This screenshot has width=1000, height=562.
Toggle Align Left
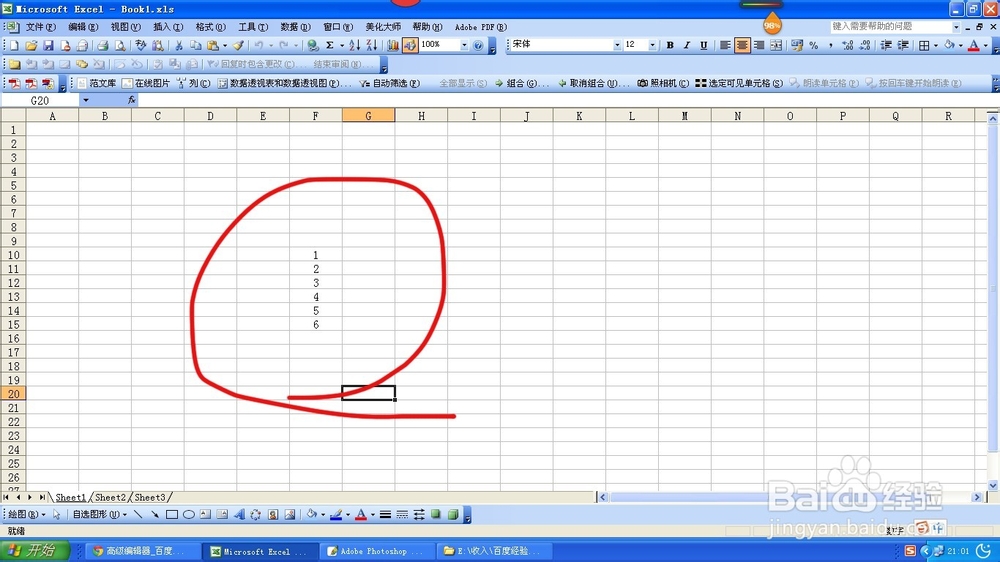pyautogui.click(x=725, y=45)
